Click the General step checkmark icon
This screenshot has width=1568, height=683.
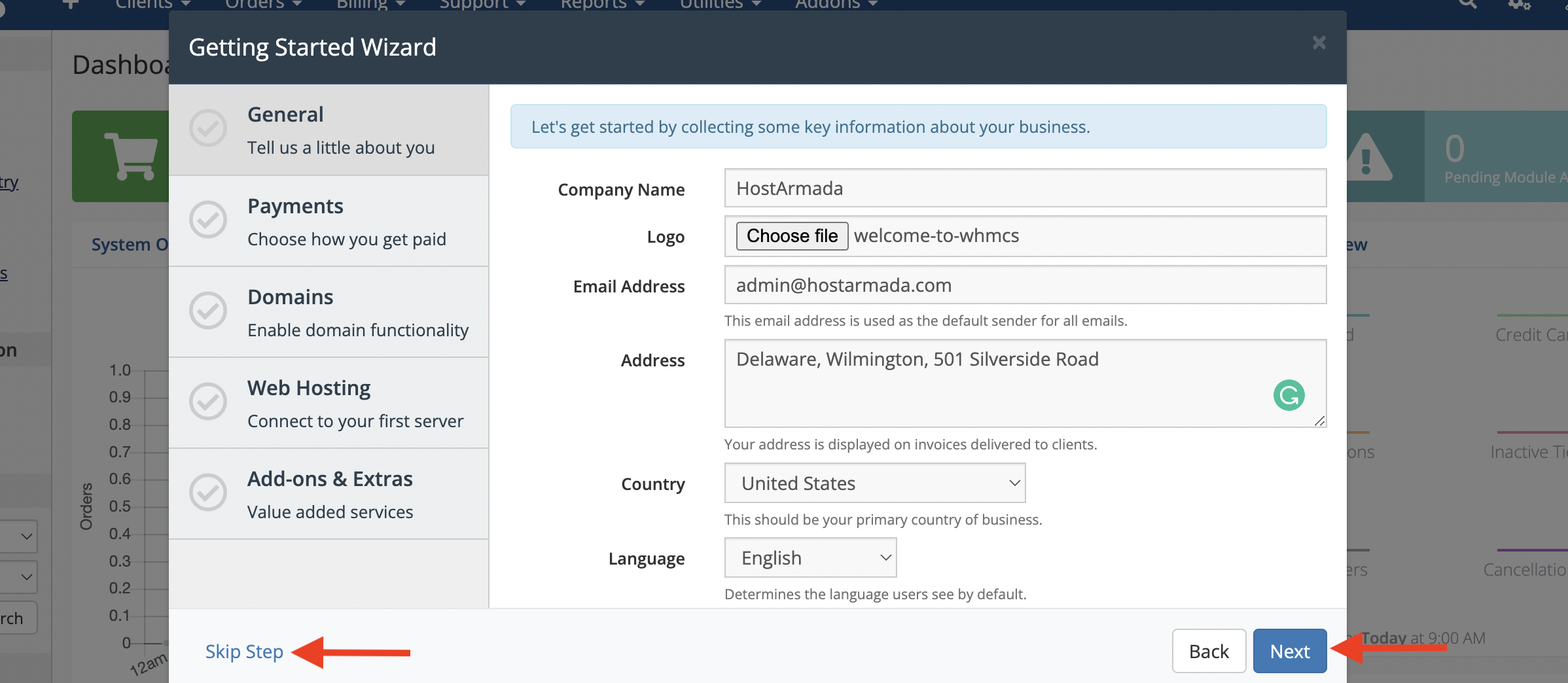click(x=208, y=128)
